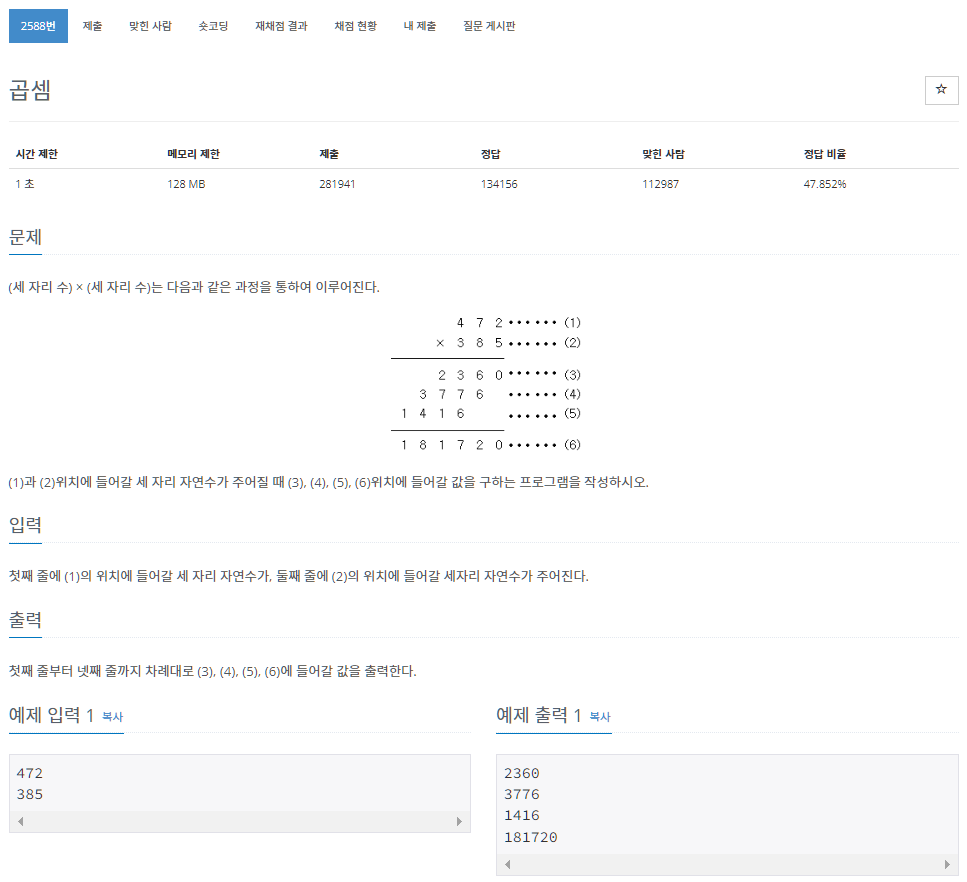Click the sample output box right scroll arrow

pos(947,864)
